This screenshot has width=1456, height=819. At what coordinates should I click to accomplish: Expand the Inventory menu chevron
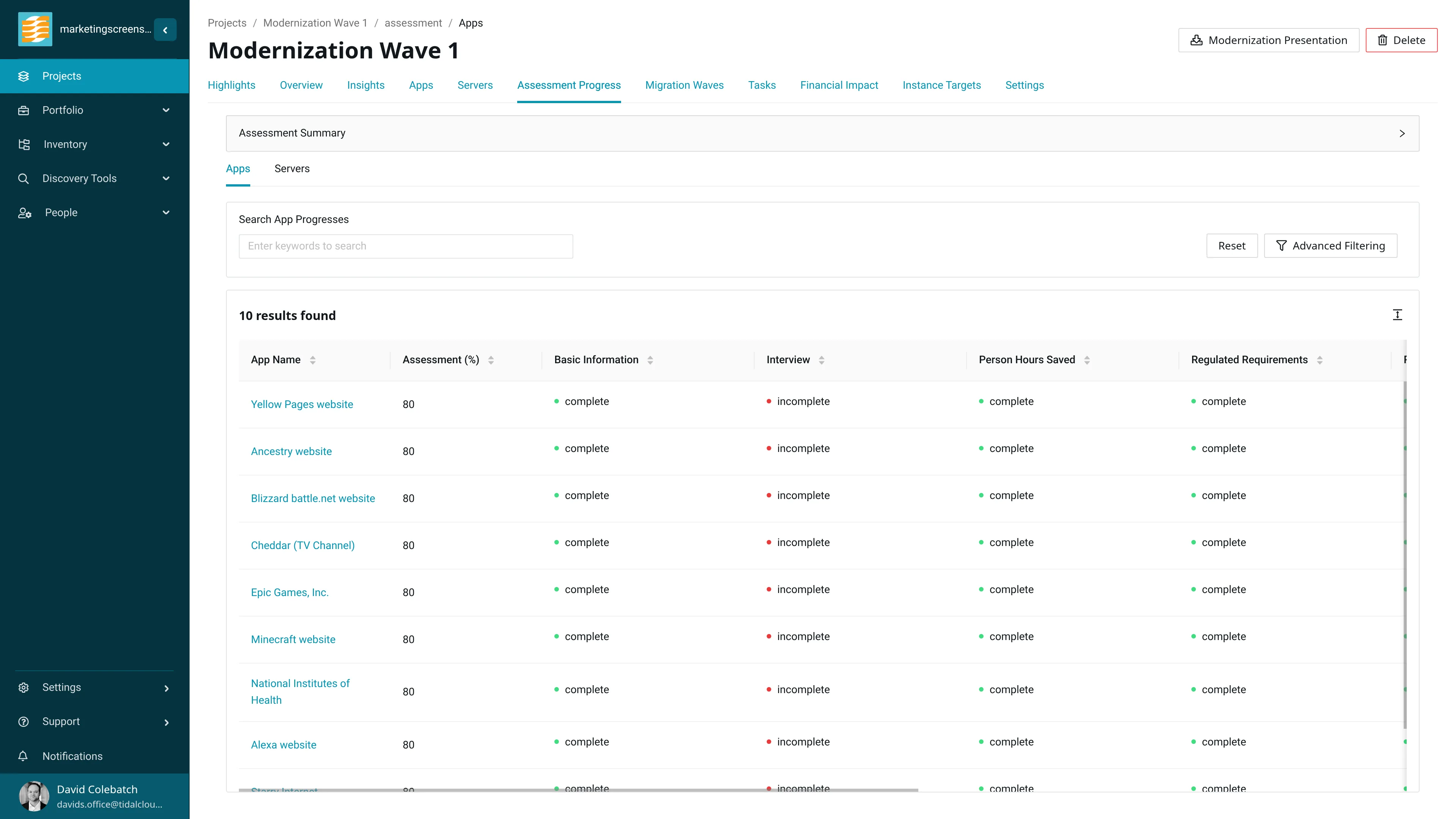click(166, 145)
